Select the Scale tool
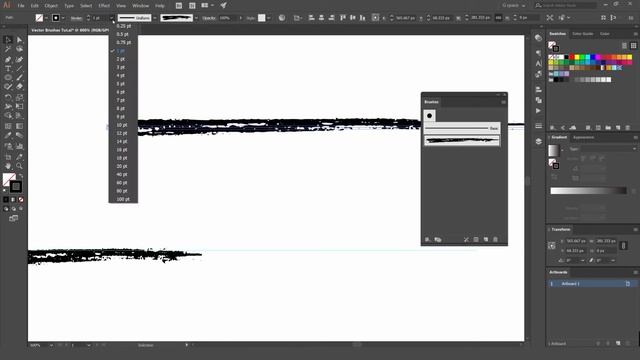Screen dimensions: 640x360 [x=19, y=97]
